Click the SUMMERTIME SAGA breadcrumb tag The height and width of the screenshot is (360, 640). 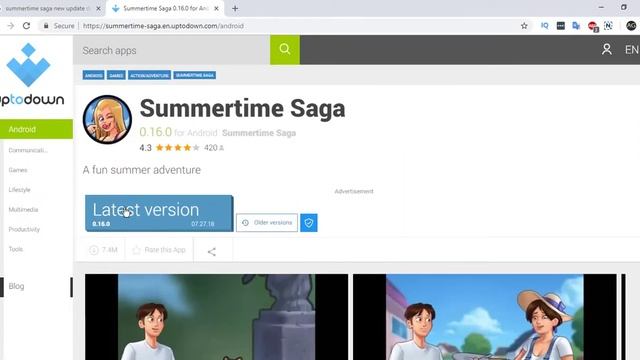click(195, 76)
